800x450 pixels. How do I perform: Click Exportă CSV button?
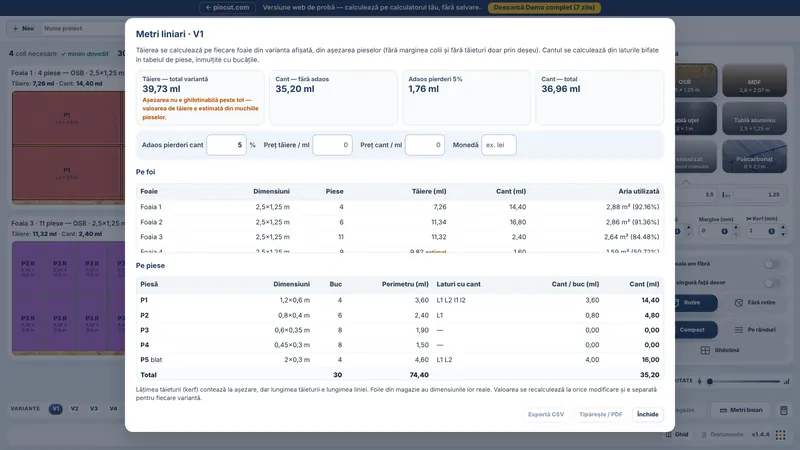point(546,414)
